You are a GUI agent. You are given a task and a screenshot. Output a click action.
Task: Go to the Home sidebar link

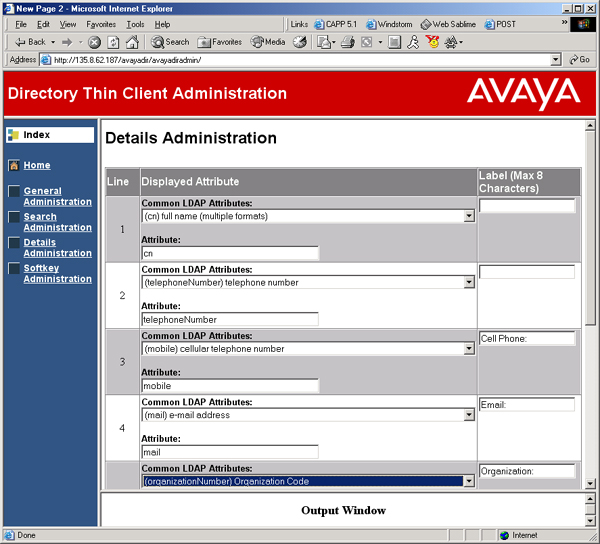[x=37, y=165]
